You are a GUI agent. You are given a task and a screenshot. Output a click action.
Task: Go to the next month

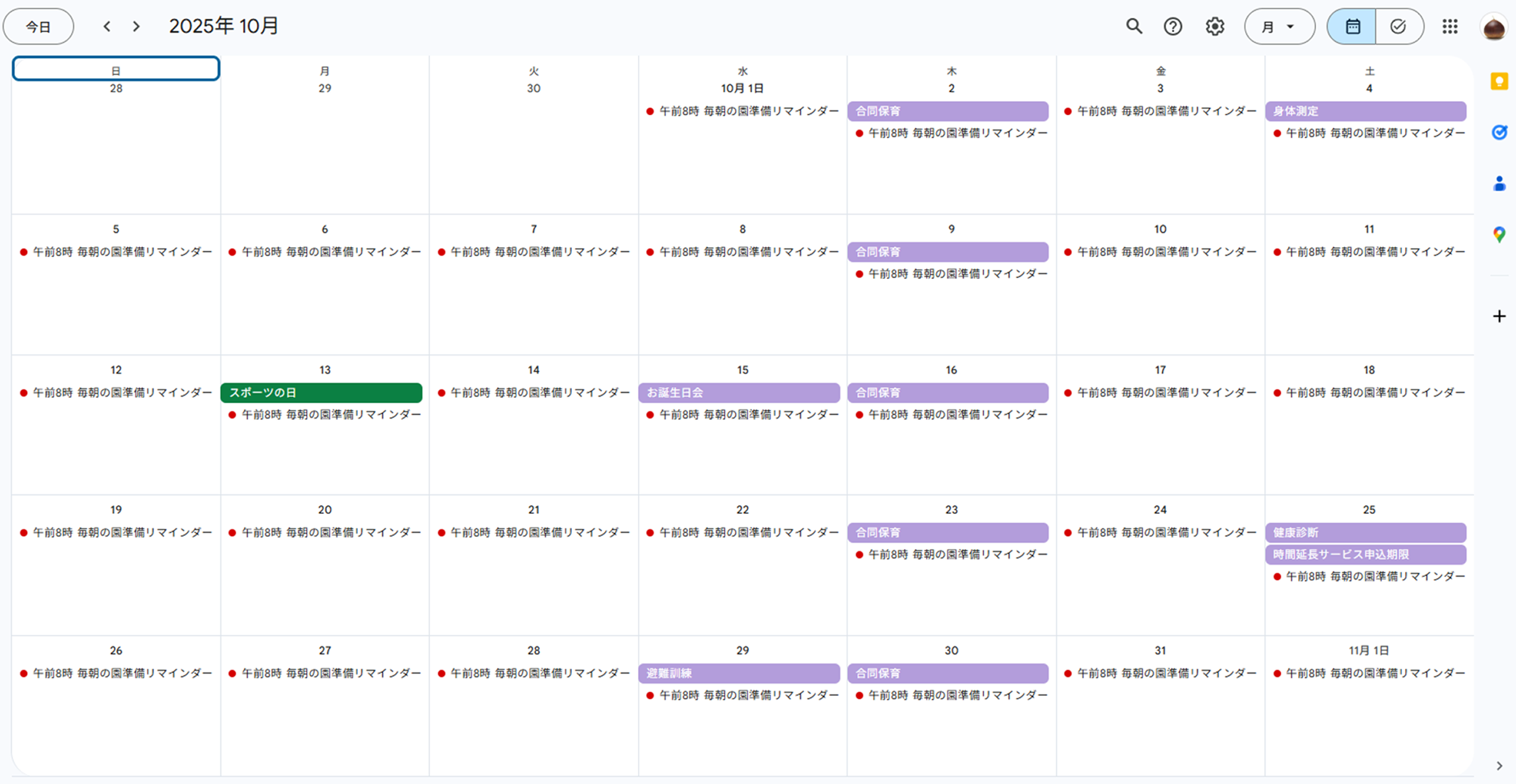click(136, 27)
